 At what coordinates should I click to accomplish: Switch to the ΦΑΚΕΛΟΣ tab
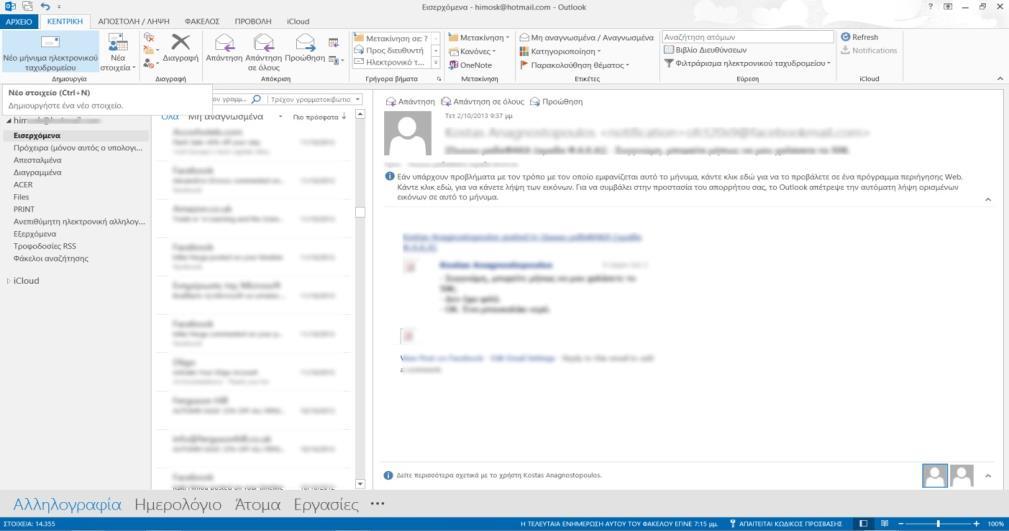[202, 21]
